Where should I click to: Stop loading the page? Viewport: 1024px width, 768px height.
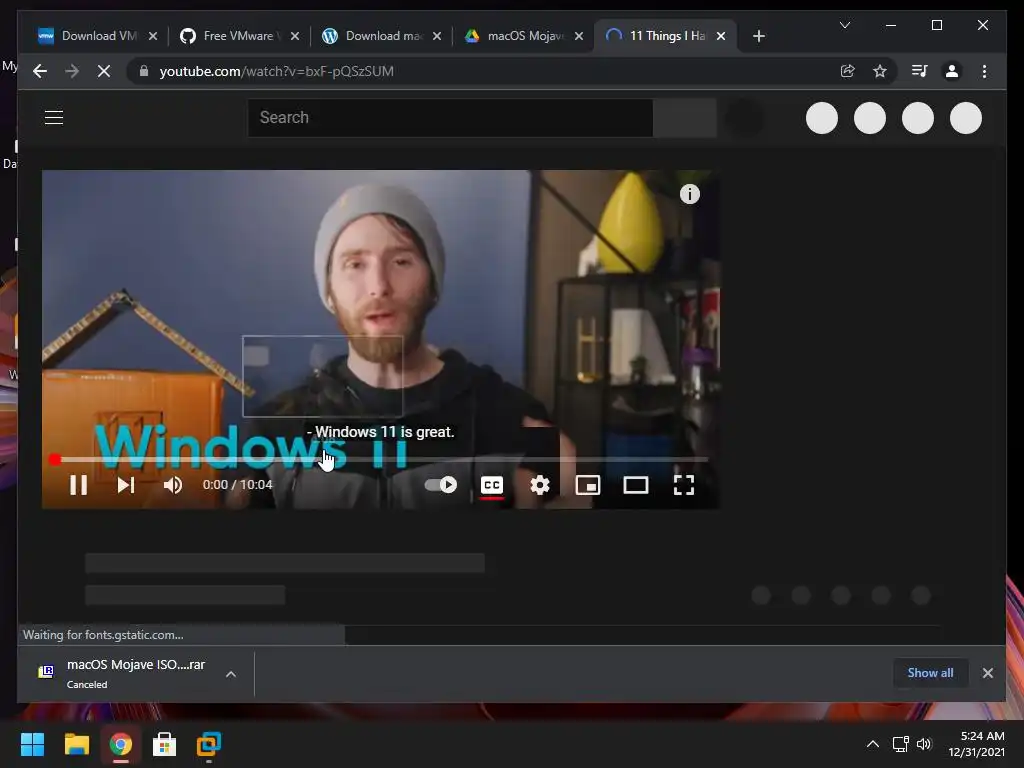(104, 71)
